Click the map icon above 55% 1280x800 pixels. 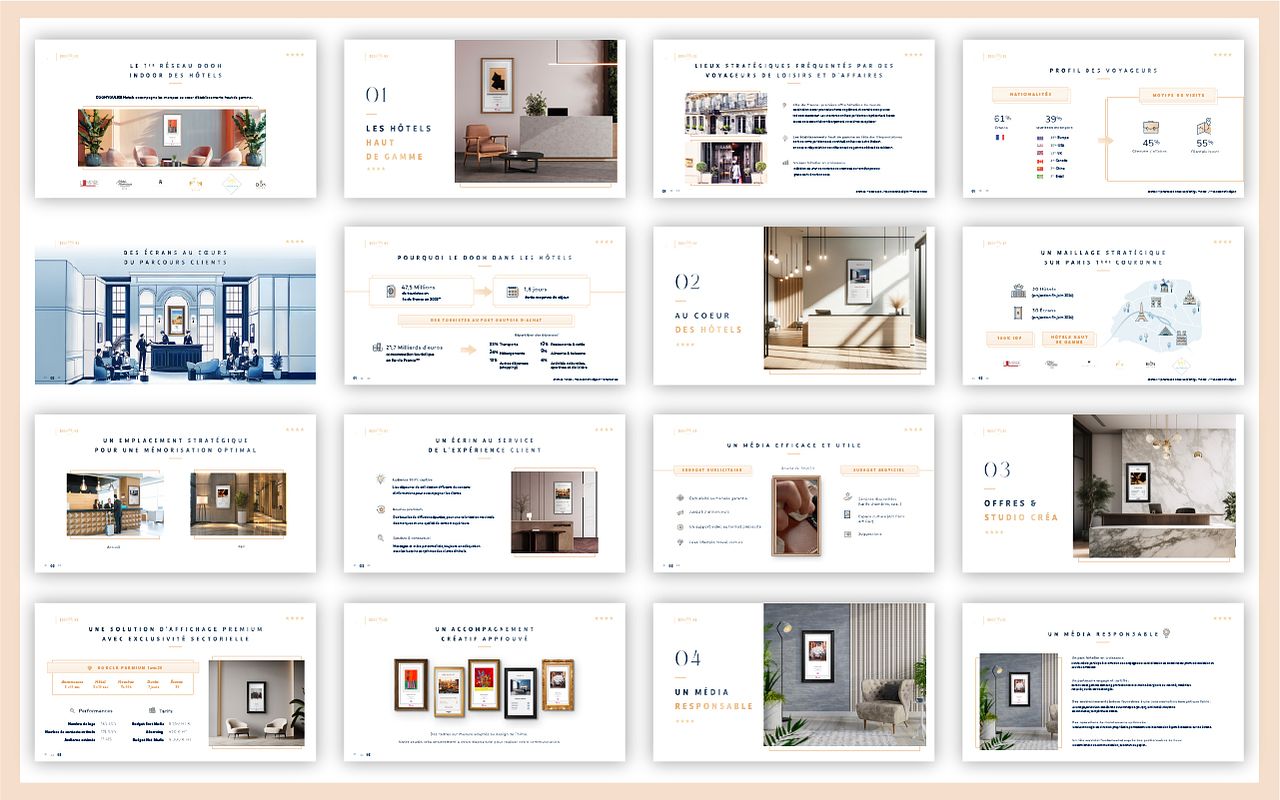tap(1203, 128)
